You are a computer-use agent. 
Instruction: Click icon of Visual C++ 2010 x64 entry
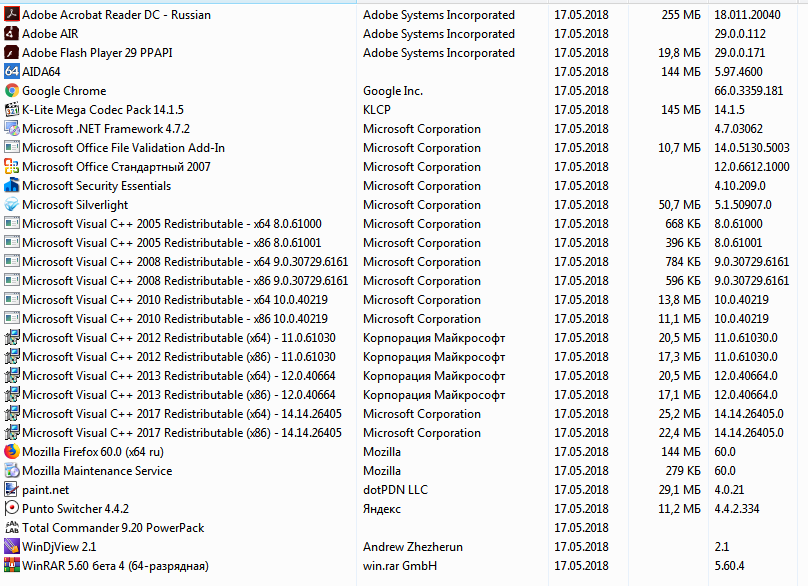tap(11, 299)
